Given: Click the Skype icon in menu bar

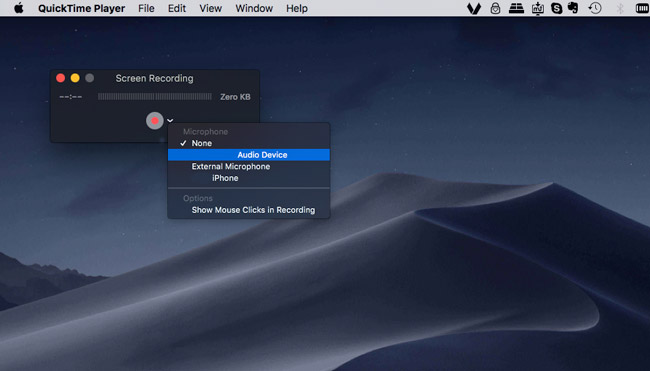Looking at the screenshot, I should coord(557,8).
